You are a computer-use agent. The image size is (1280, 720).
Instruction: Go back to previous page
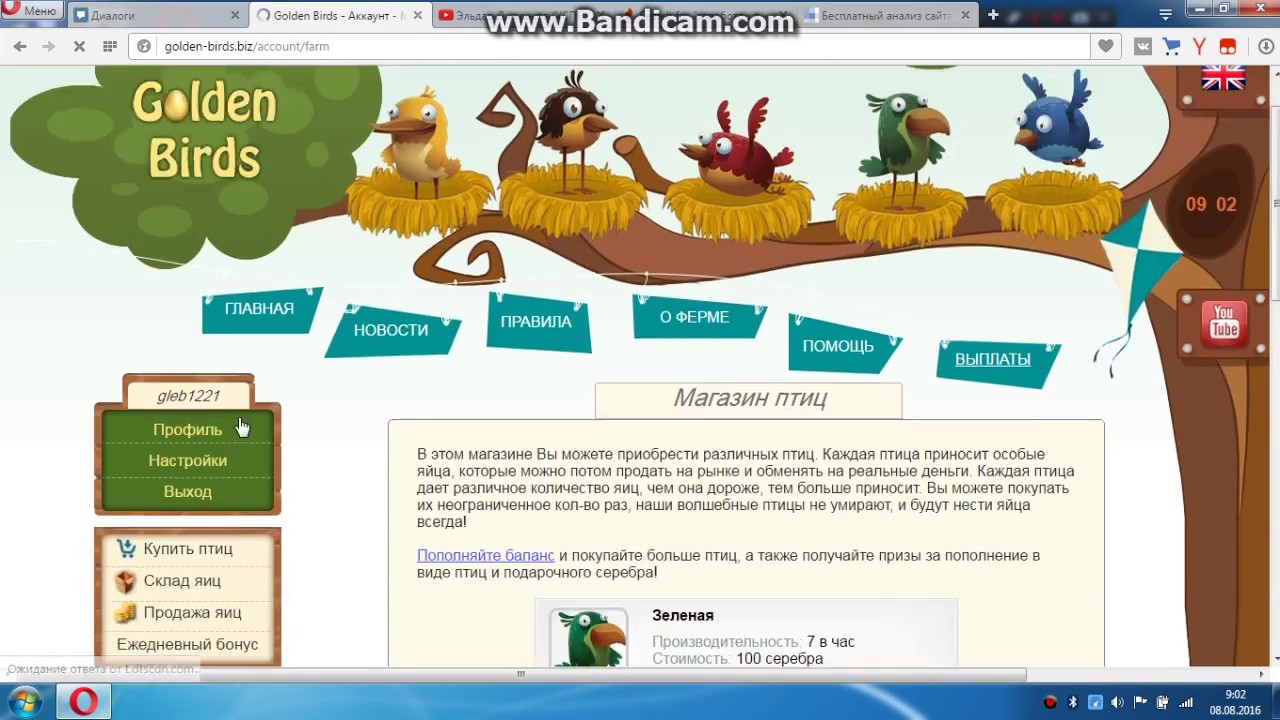click(x=20, y=46)
